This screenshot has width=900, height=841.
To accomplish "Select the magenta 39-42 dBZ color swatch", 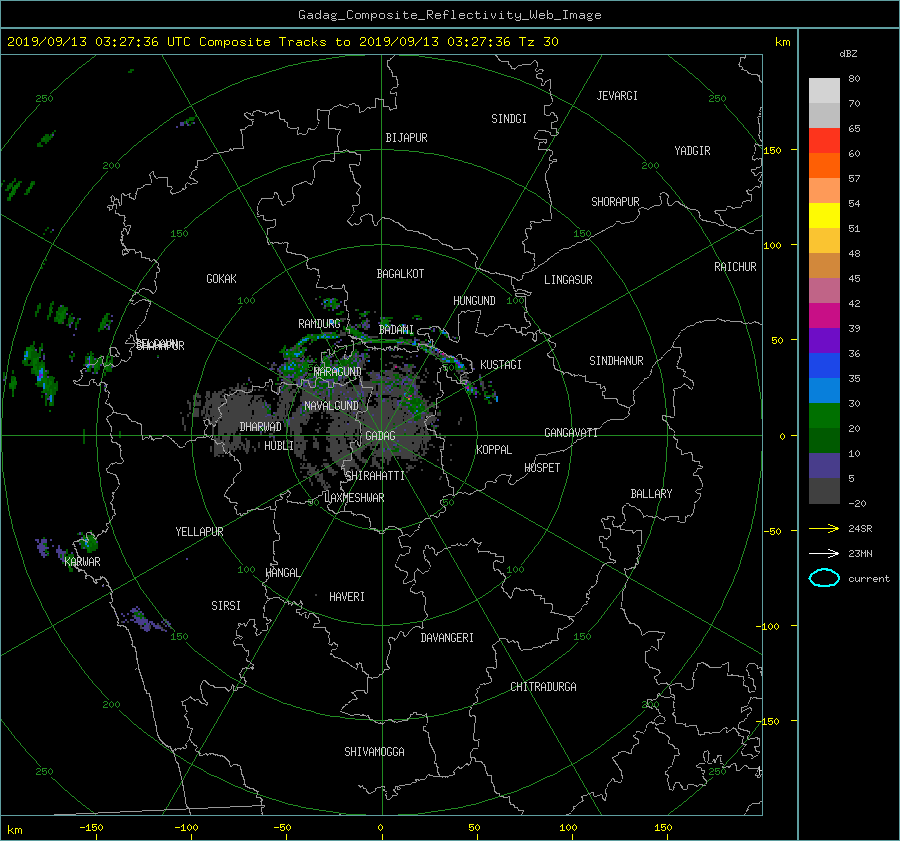I will [824, 316].
